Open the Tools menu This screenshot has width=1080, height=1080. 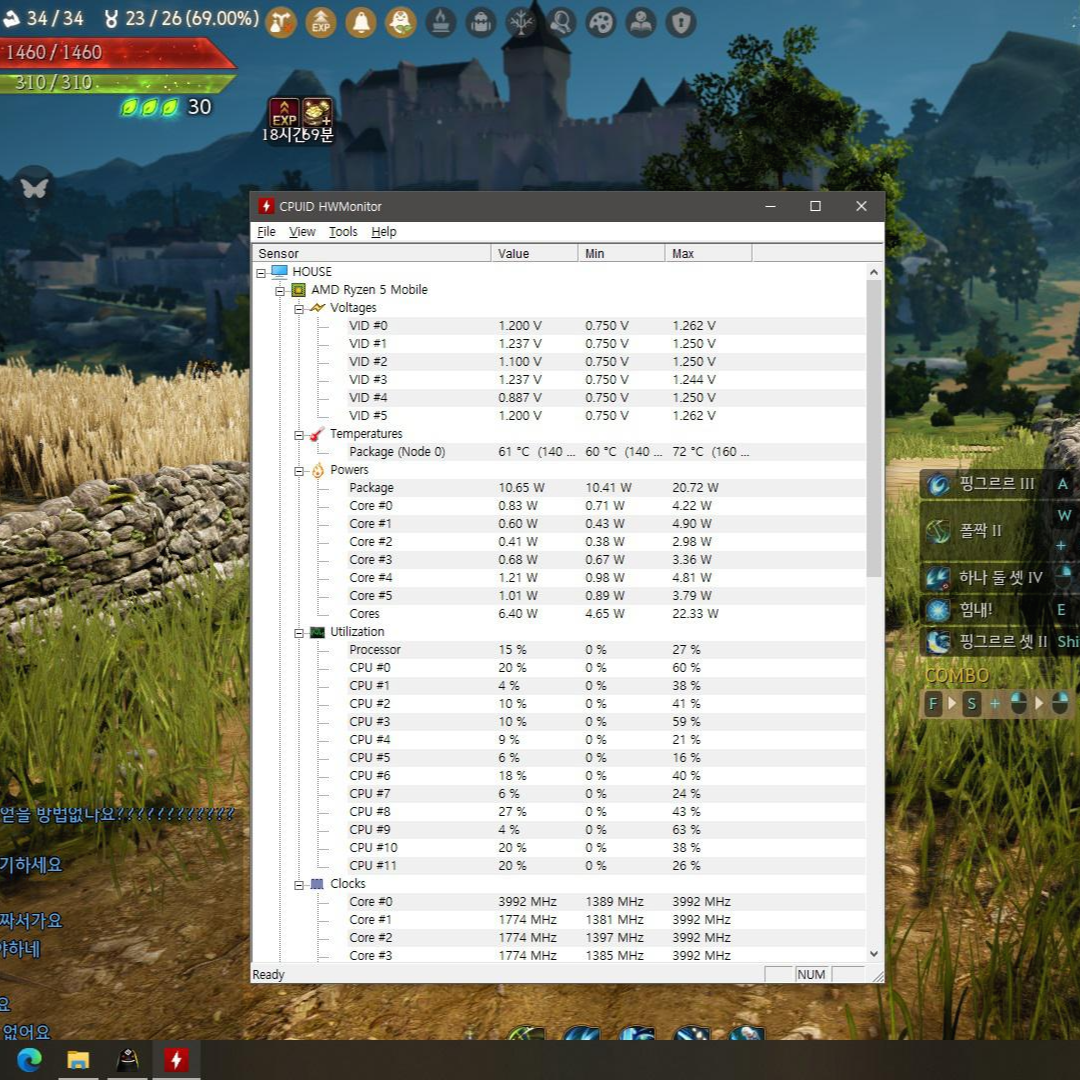(x=343, y=231)
